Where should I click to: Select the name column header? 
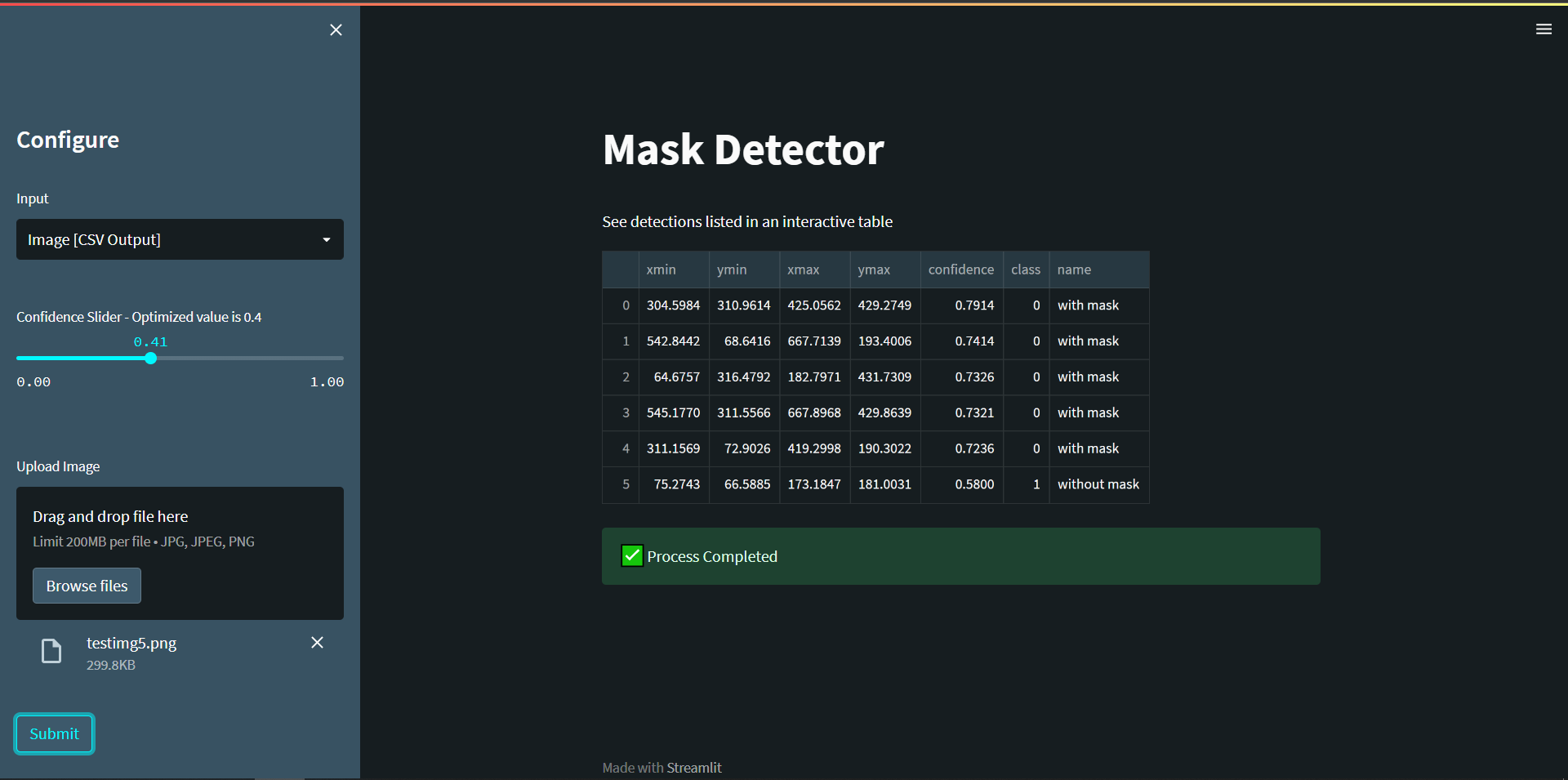point(1074,270)
